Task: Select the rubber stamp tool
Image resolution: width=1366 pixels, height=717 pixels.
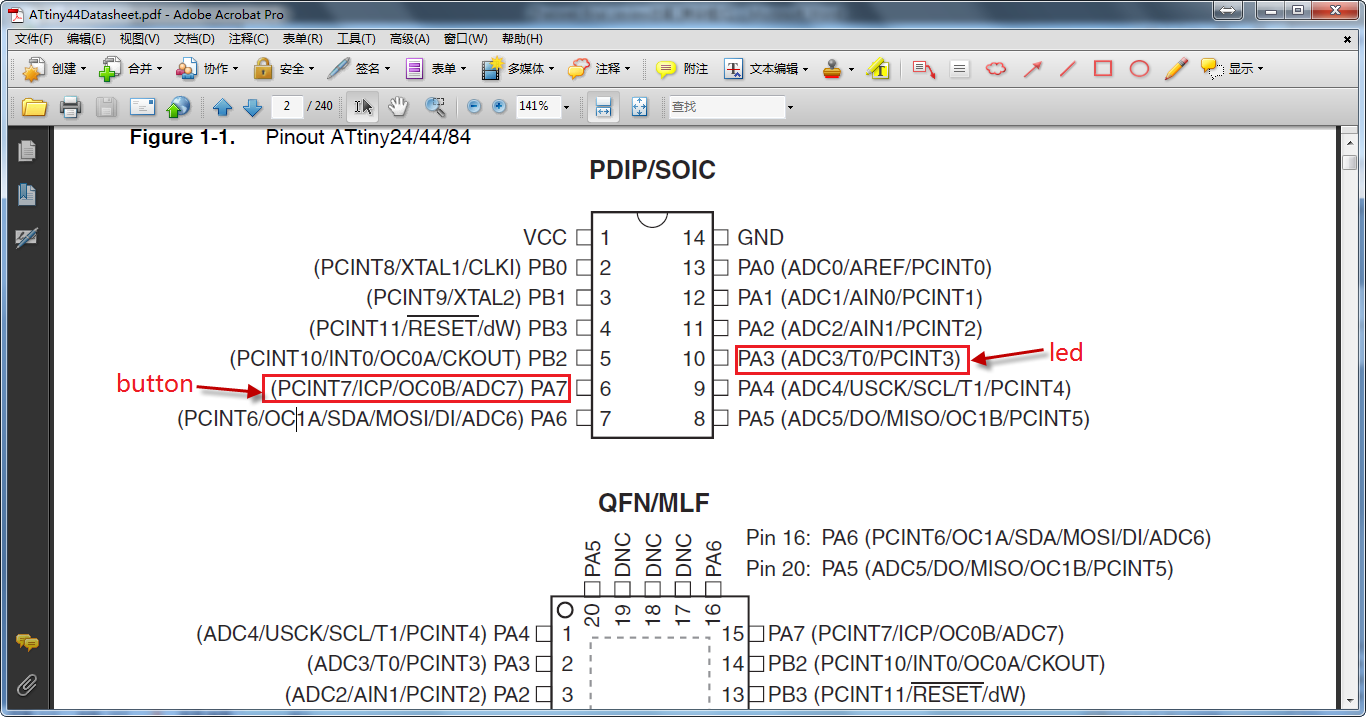Action: click(x=832, y=69)
